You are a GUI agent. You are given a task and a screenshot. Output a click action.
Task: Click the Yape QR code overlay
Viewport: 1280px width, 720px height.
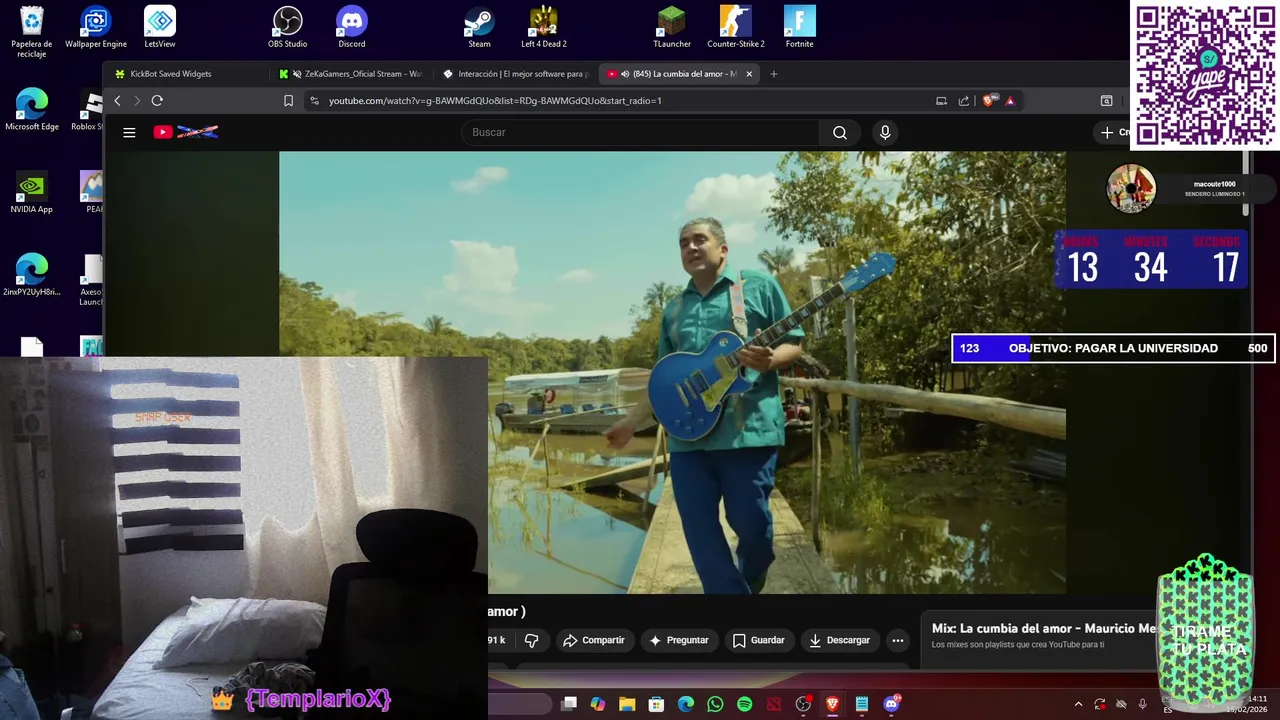(1205, 75)
